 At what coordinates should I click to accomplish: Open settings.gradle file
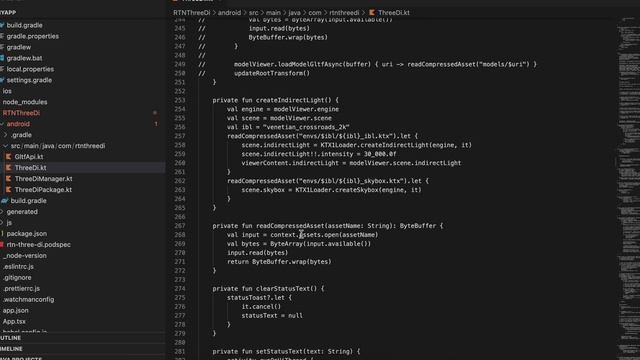click(x=29, y=80)
